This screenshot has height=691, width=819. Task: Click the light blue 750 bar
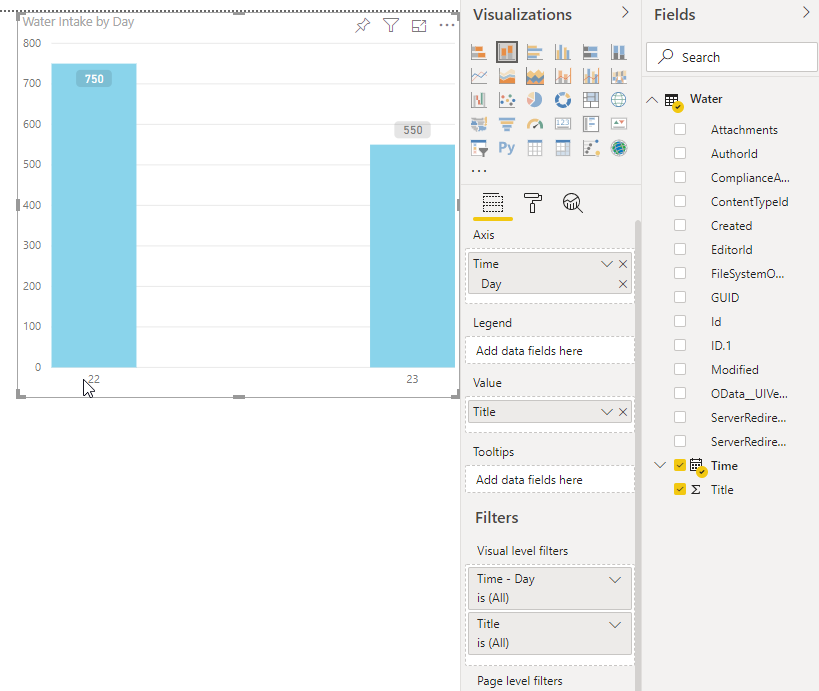point(94,220)
